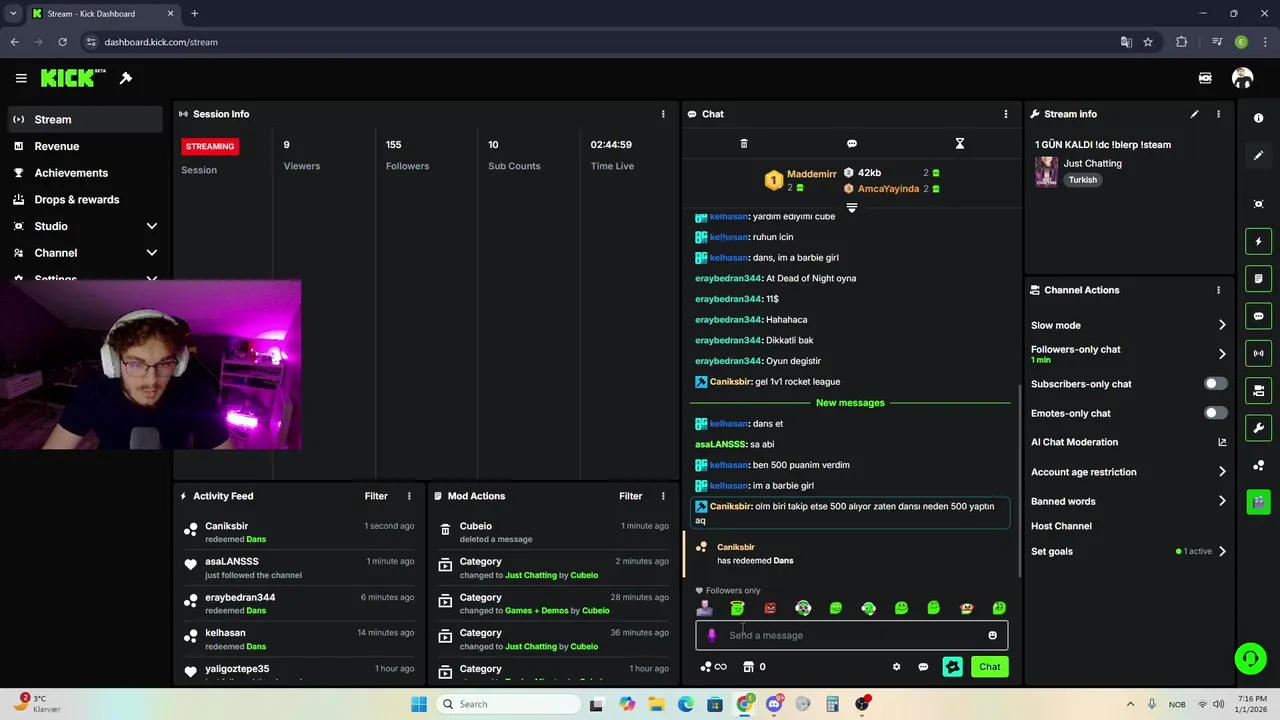Image resolution: width=1280 pixels, height=720 pixels.
Task: Expand Set goals chevron
Action: [x=1222, y=551]
